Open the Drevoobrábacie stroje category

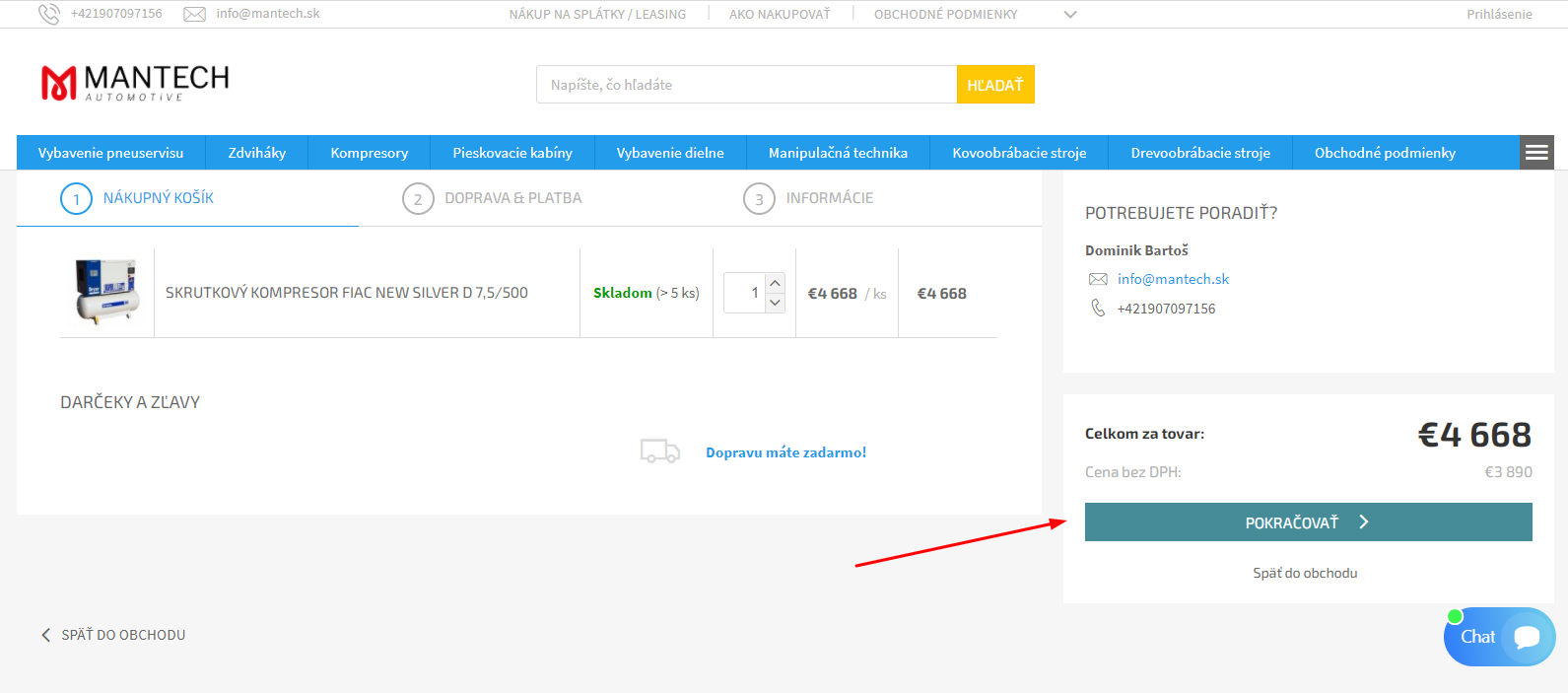(1200, 153)
